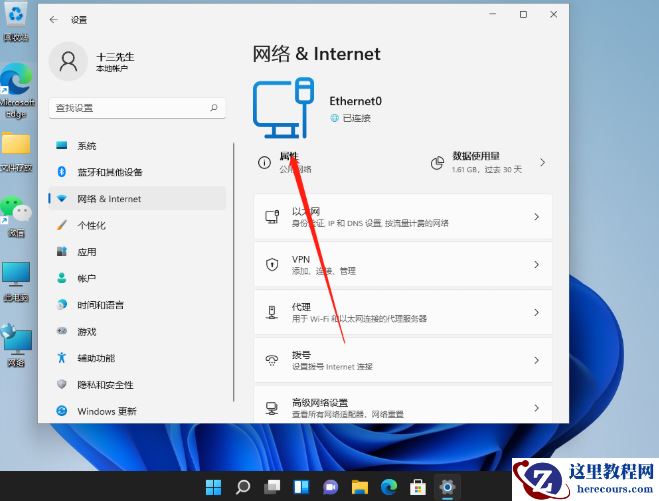Click the 游戏 controller icon
The height and width of the screenshot is (501, 659).
pos(62,331)
